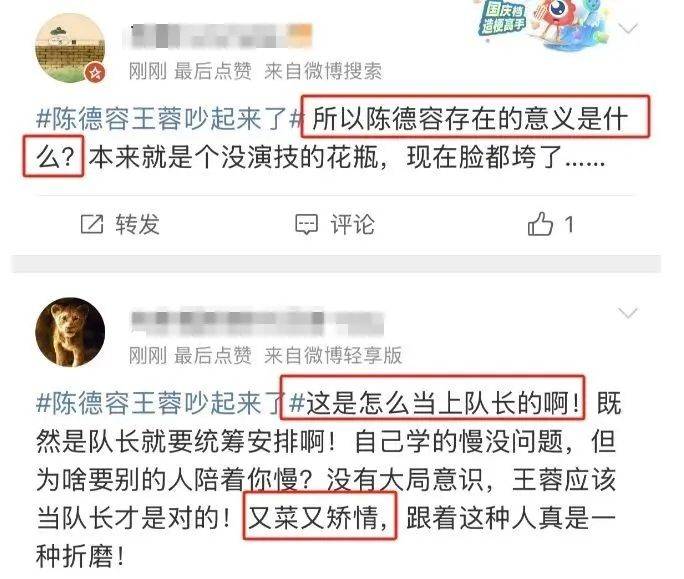Click 来自微博搜索 source text
This screenshot has height=579, width=684.
pyautogui.click(x=323, y=71)
